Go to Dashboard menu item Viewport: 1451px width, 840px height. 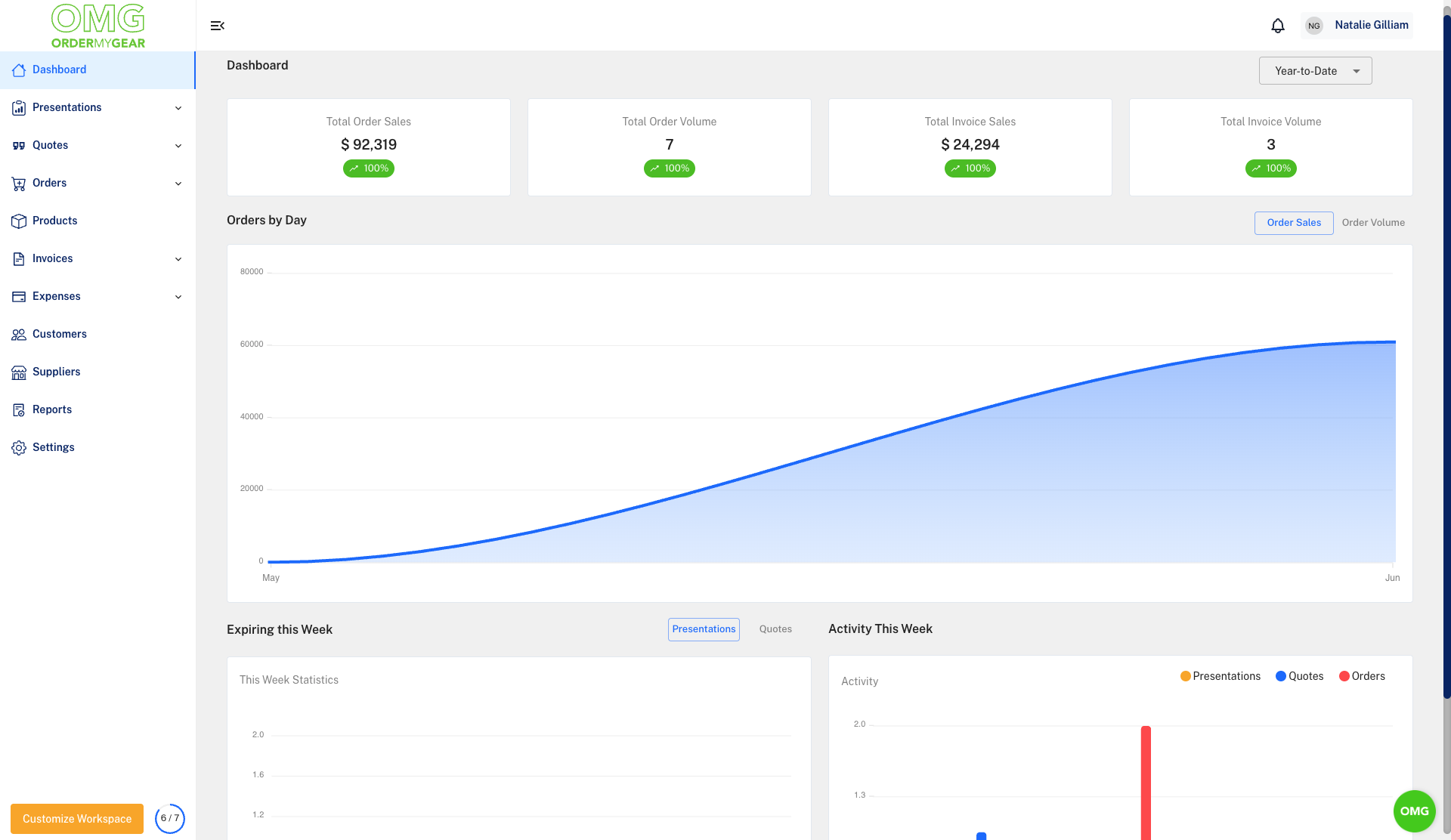(59, 69)
